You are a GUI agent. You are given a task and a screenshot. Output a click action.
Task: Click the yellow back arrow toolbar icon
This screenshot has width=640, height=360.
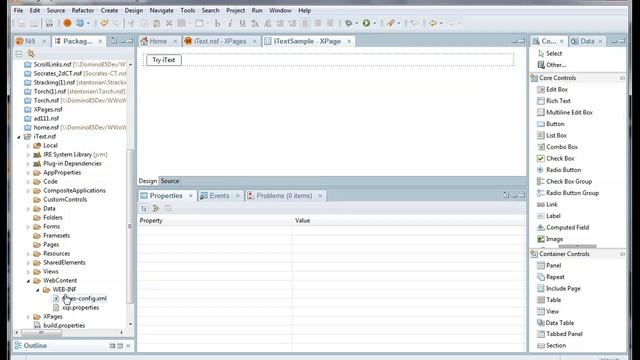click(433, 23)
